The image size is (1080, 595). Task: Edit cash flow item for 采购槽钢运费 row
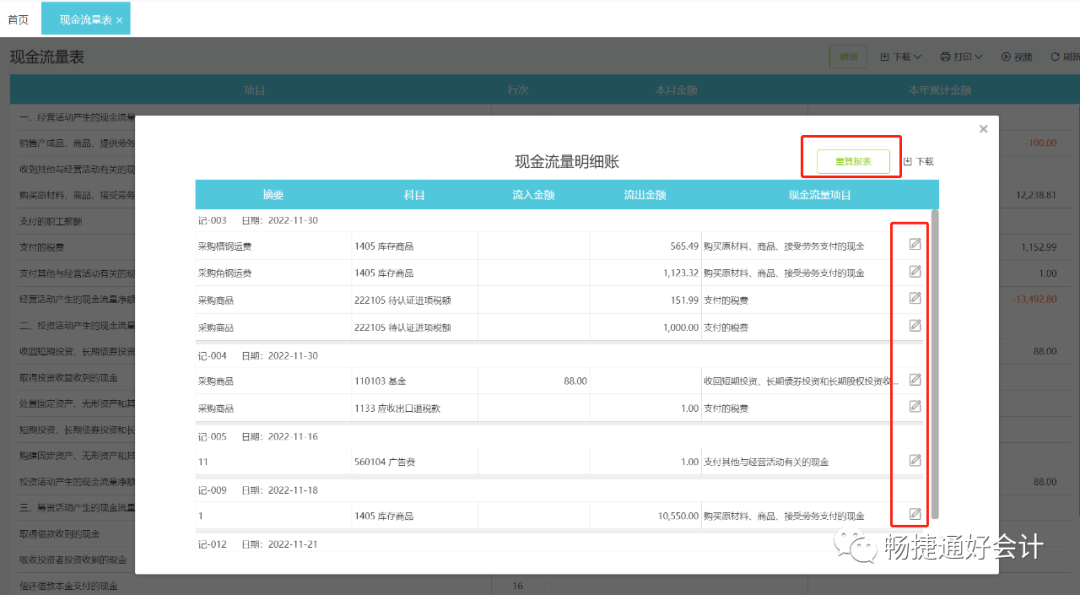915,244
